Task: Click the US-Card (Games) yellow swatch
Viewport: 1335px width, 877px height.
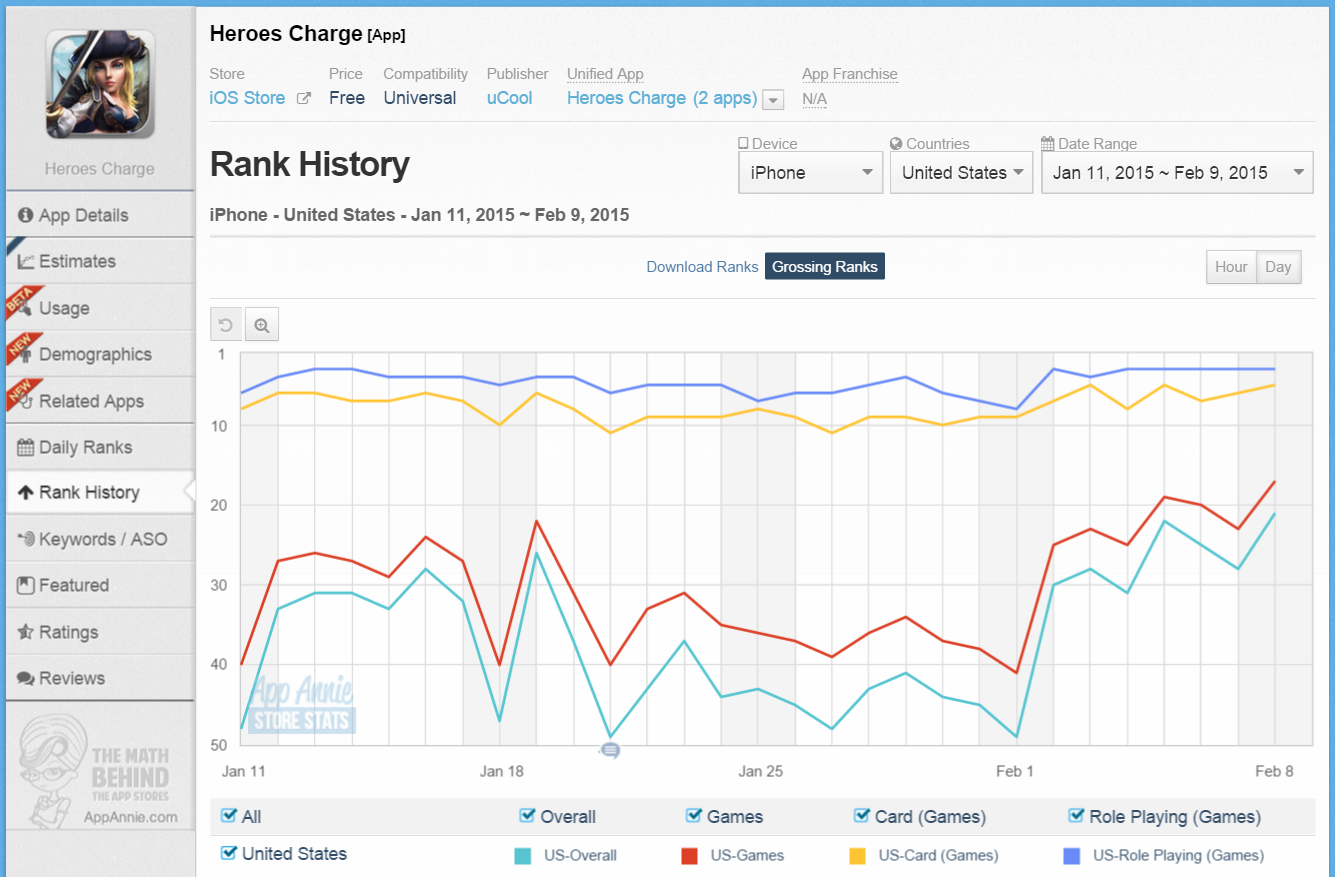Action: [857, 856]
